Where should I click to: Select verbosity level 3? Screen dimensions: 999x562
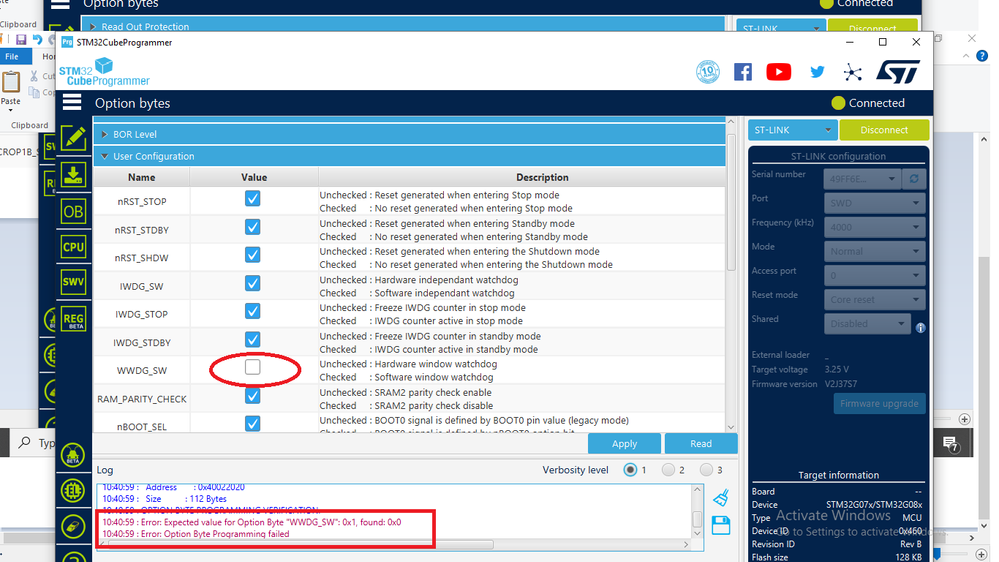[x=706, y=470]
